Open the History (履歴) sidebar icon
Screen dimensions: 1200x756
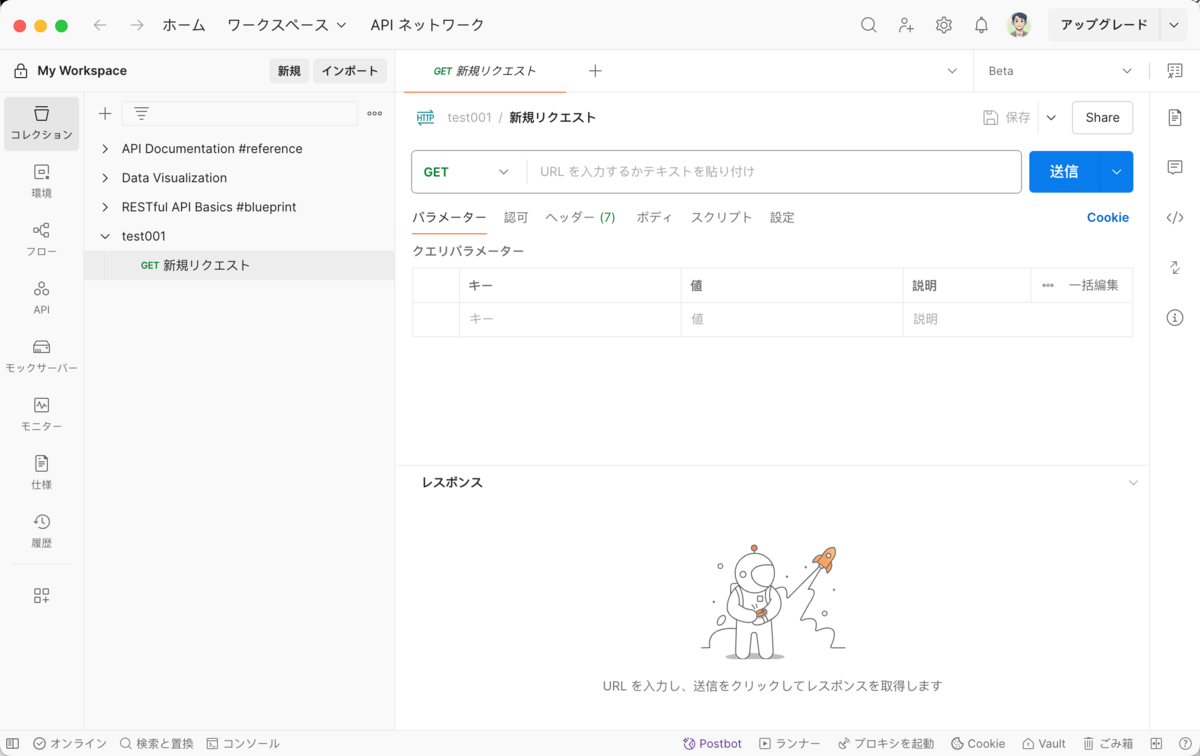(x=41, y=531)
